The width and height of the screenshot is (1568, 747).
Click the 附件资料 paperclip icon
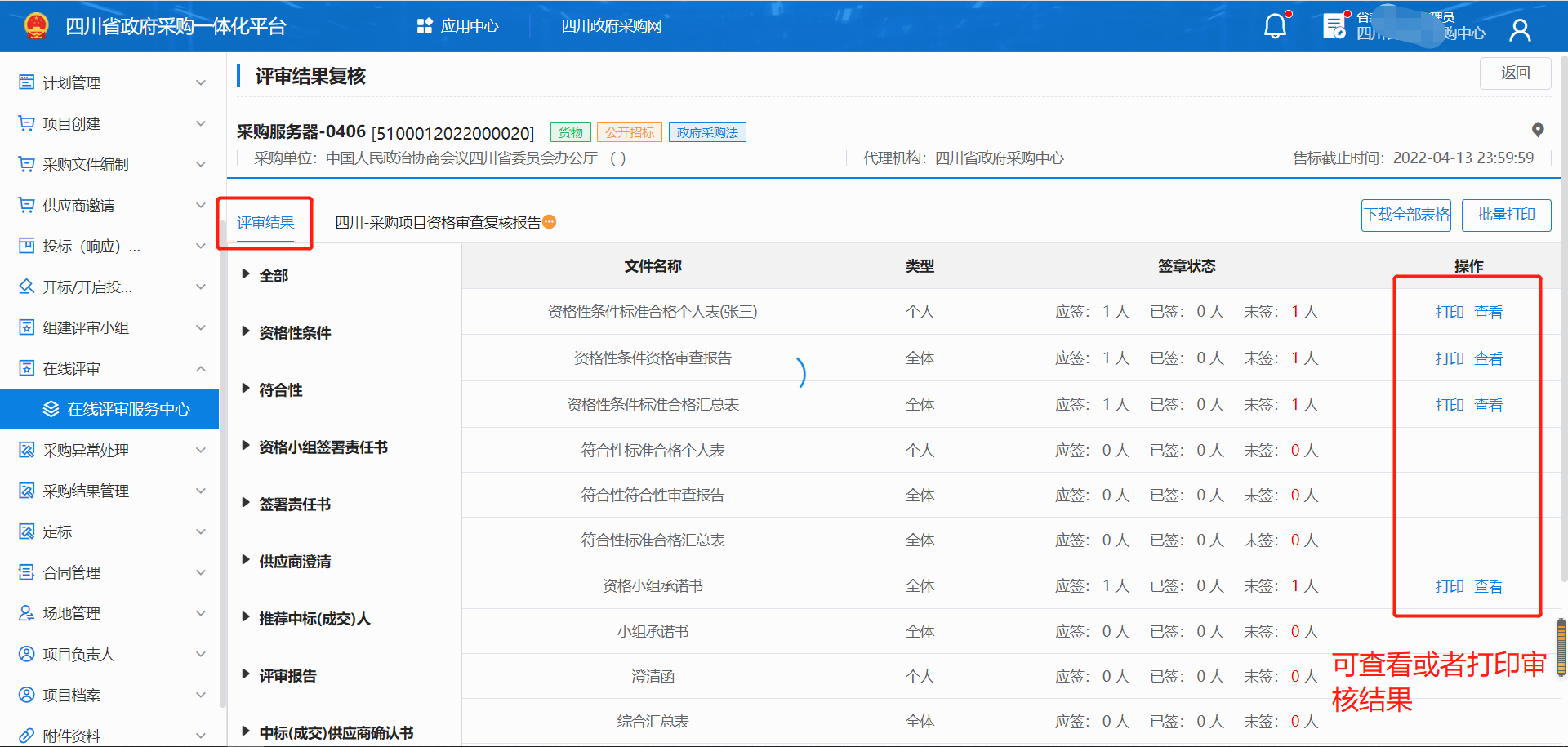(x=27, y=735)
